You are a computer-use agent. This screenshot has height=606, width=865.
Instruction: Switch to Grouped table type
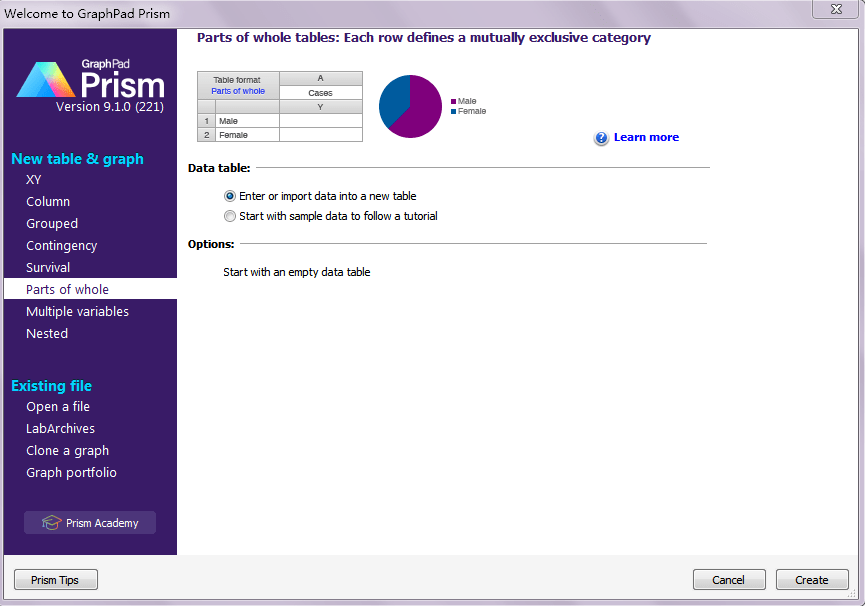click(x=52, y=224)
